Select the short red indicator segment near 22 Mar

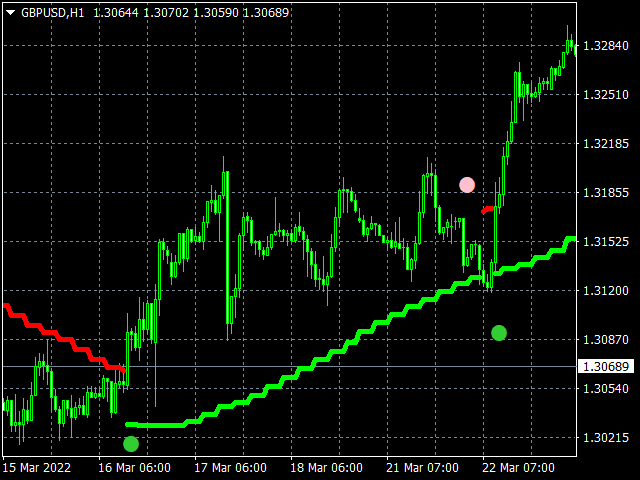click(487, 210)
